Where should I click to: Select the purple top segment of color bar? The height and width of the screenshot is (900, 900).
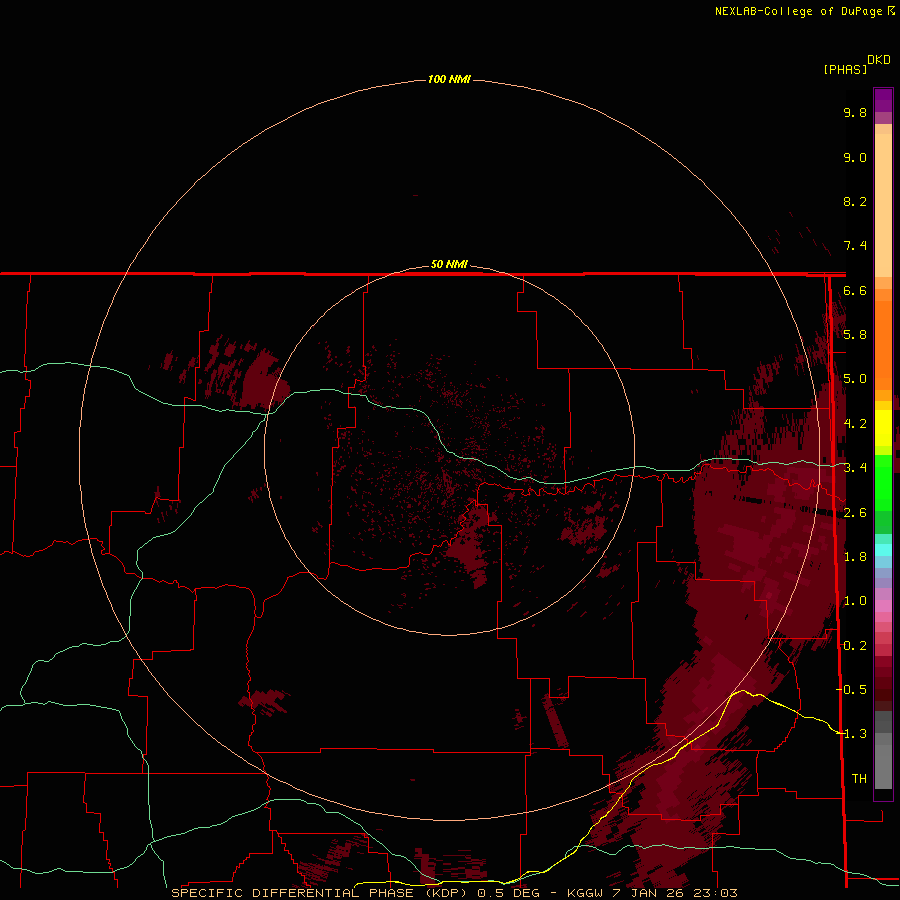(x=883, y=100)
